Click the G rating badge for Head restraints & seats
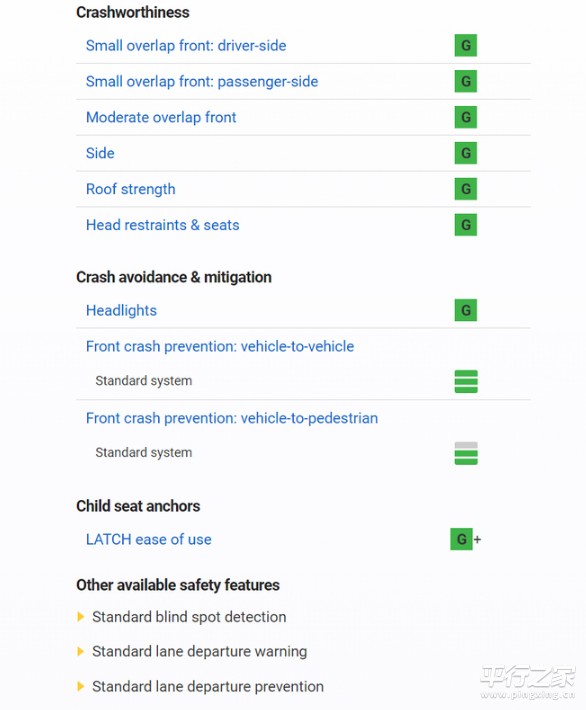 pyautogui.click(x=466, y=225)
